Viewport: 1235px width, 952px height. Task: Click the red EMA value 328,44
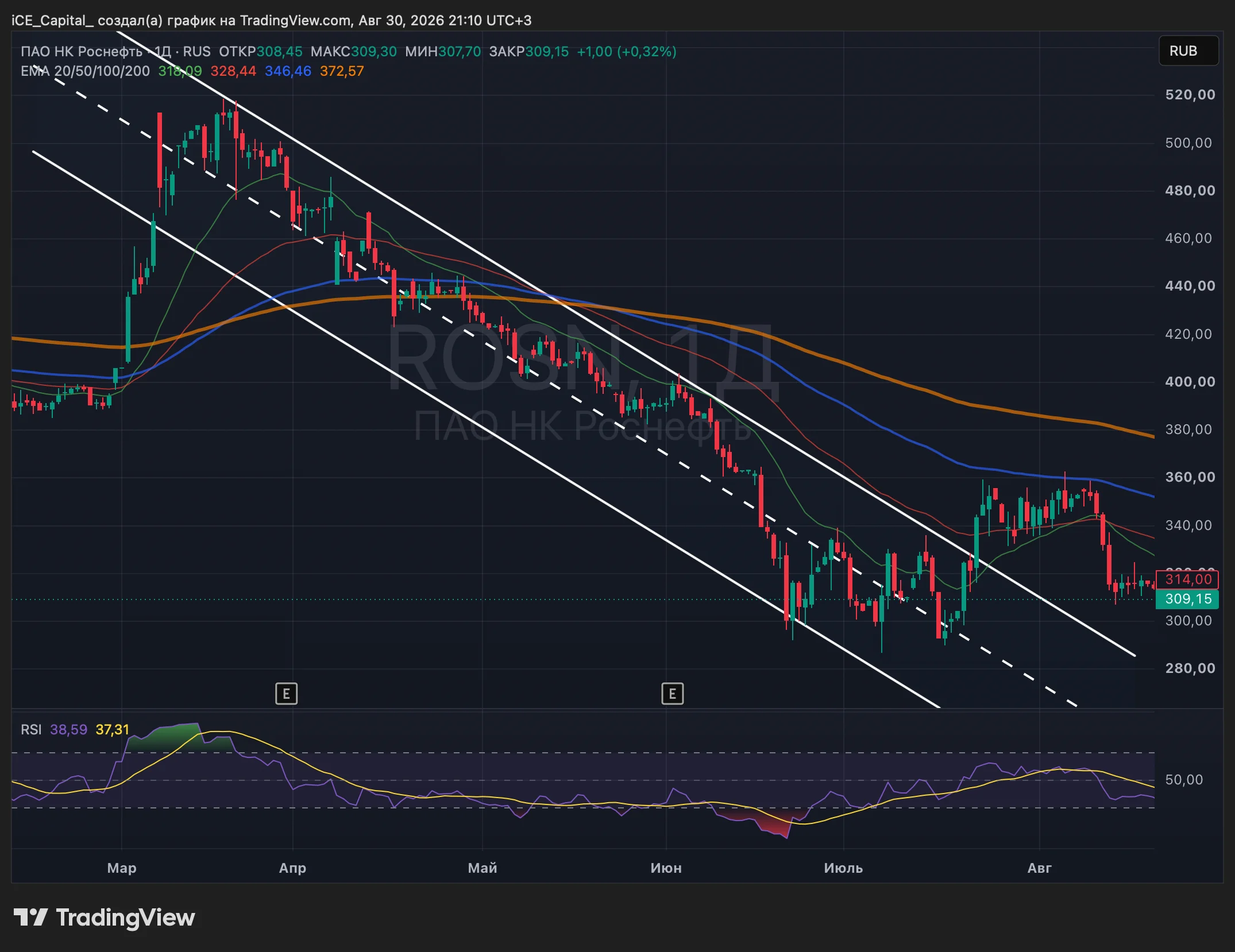(x=233, y=71)
